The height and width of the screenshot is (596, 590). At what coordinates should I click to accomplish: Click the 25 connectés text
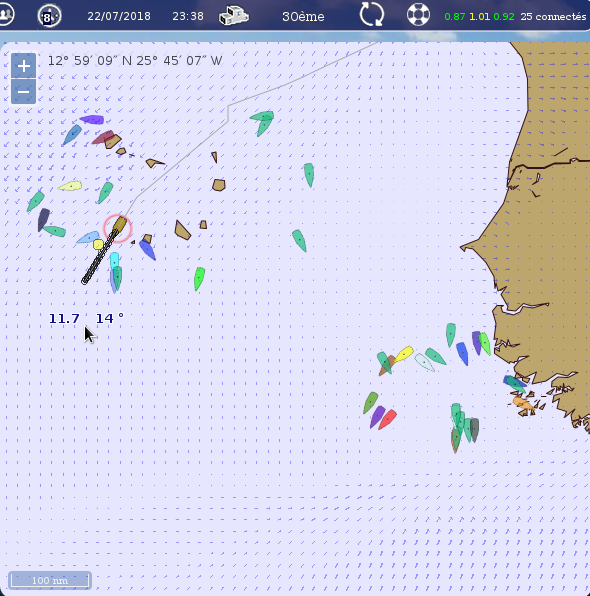(554, 17)
